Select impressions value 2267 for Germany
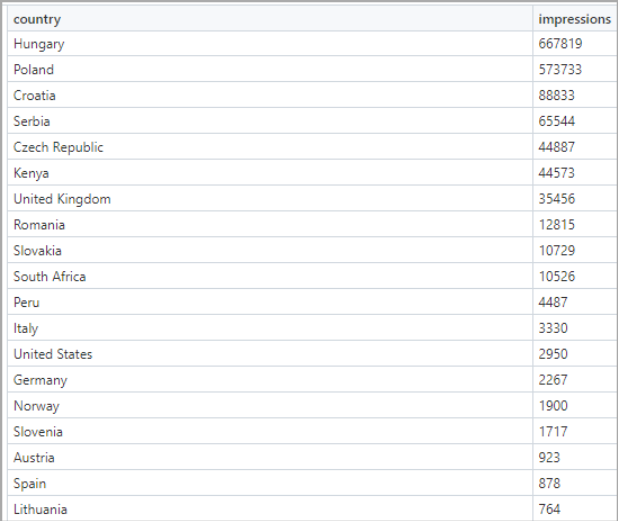 (553, 380)
